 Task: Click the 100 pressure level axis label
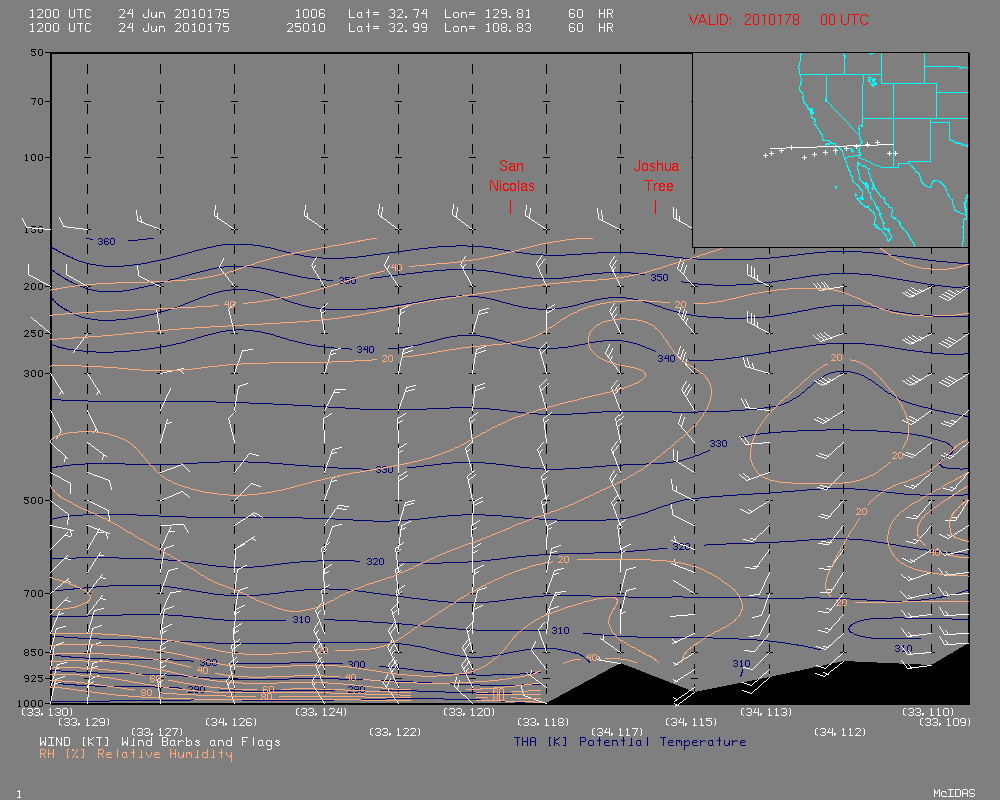pyautogui.click(x=33, y=157)
